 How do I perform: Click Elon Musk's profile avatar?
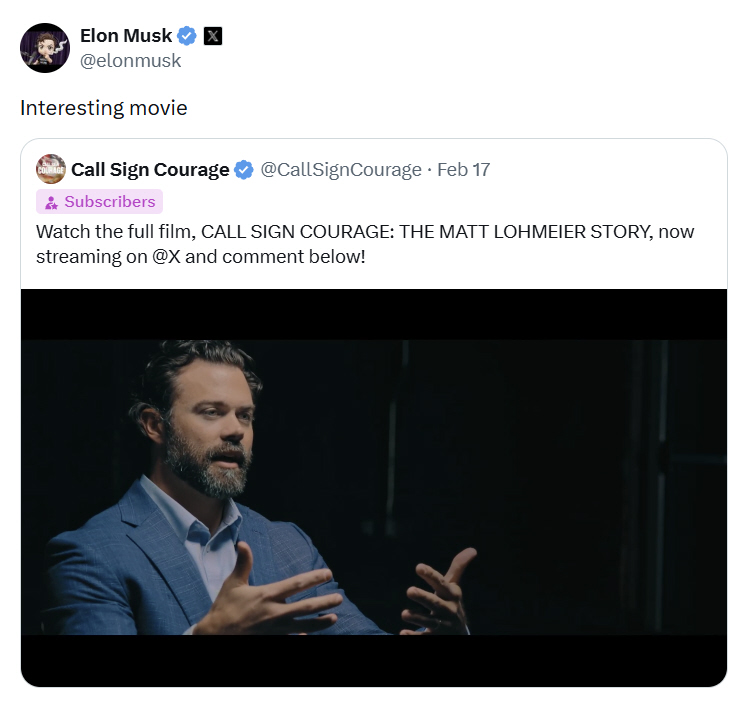(x=45, y=48)
